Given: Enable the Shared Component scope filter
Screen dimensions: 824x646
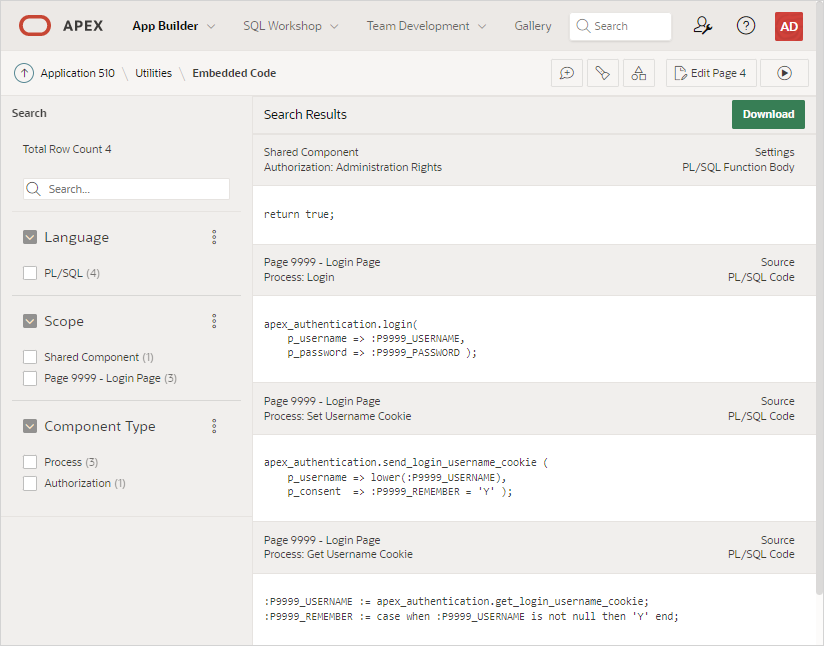Looking at the screenshot, I should pyautogui.click(x=30, y=357).
